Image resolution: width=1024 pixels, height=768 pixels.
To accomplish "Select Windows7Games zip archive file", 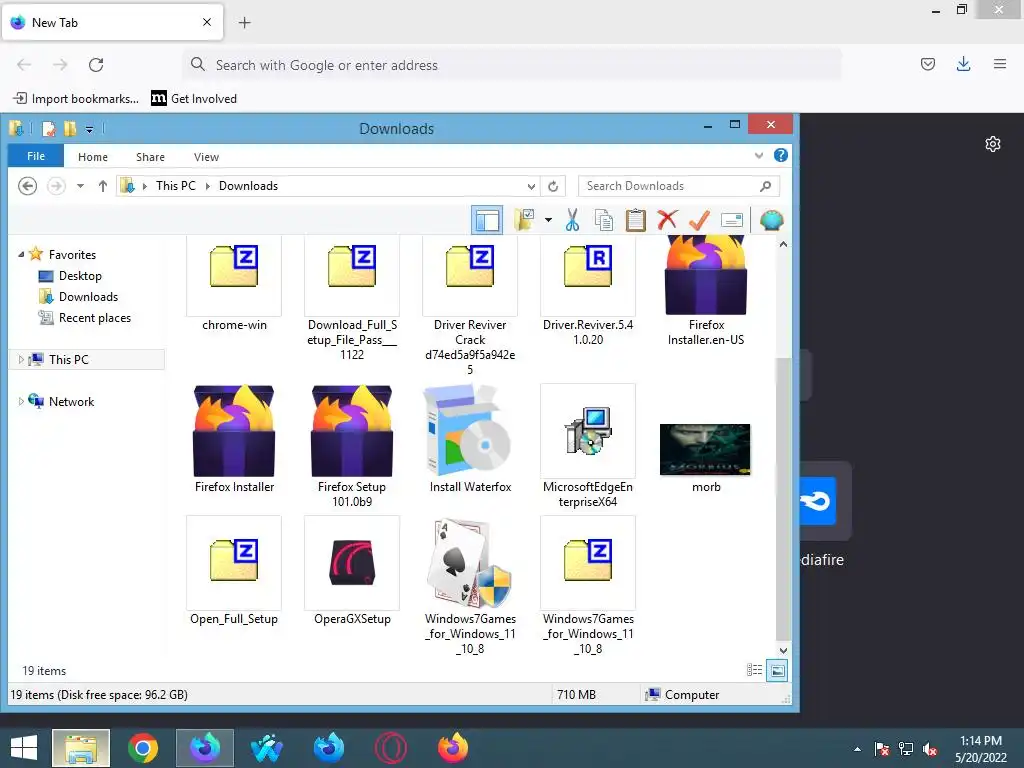I will [588, 586].
